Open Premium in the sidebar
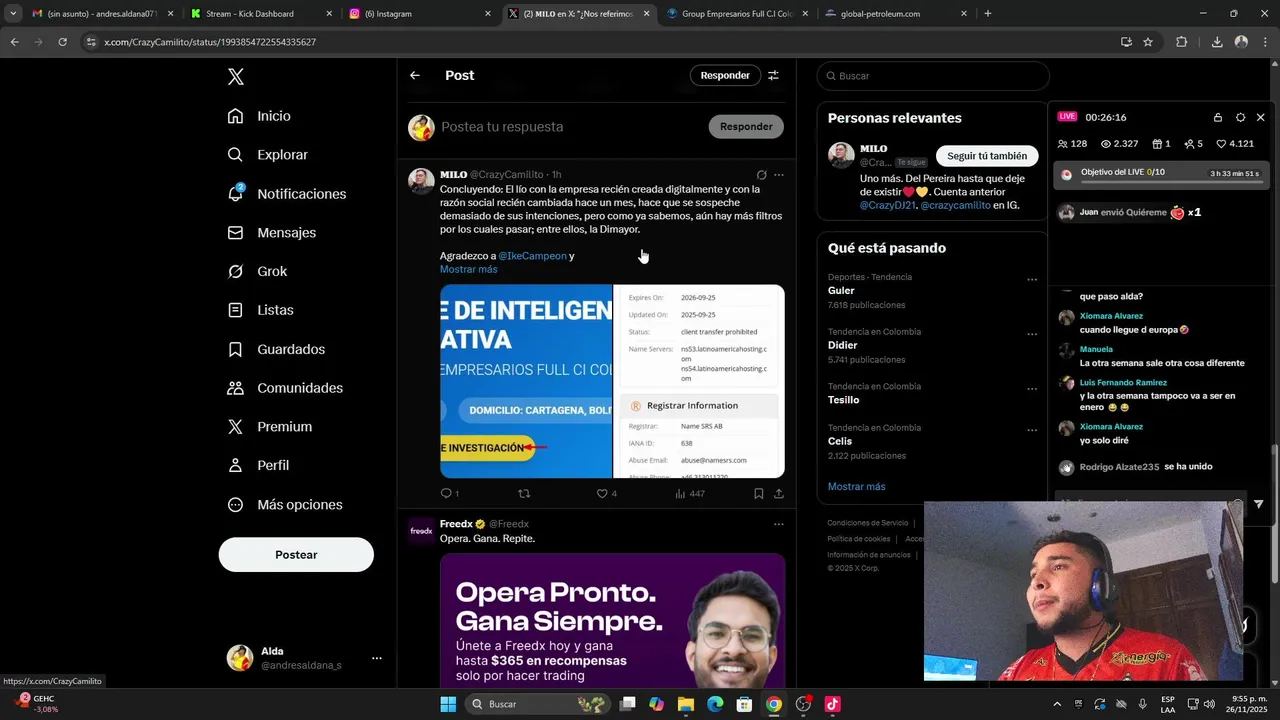This screenshot has width=1280, height=720. [270, 427]
